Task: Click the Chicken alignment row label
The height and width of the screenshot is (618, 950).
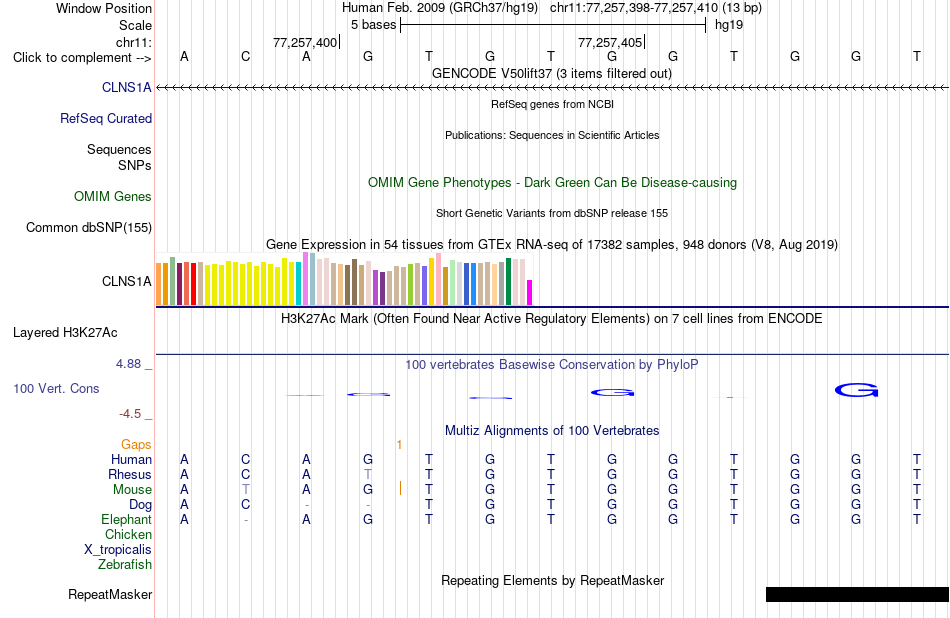Action: pos(128,535)
